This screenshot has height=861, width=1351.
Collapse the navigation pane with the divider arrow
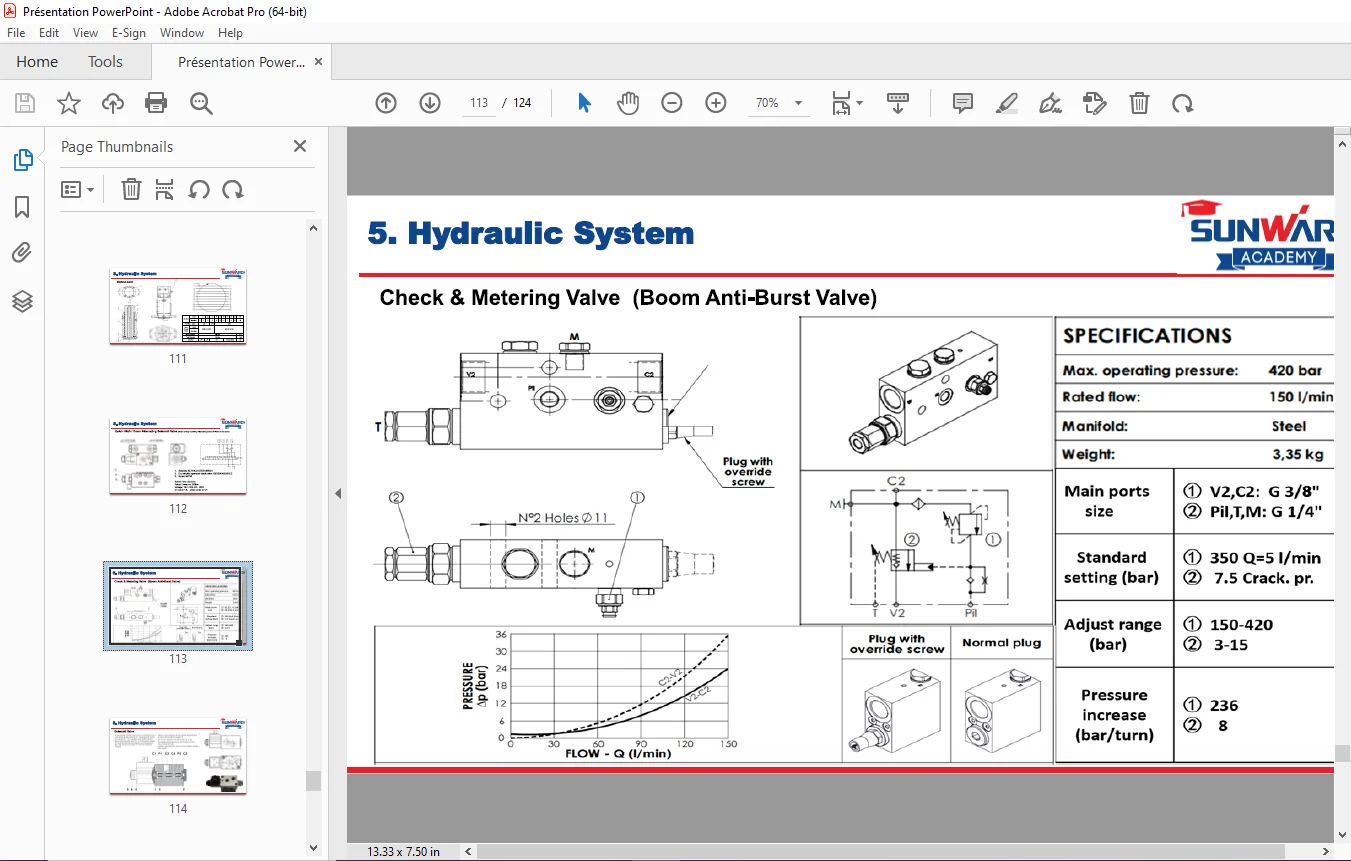(338, 493)
